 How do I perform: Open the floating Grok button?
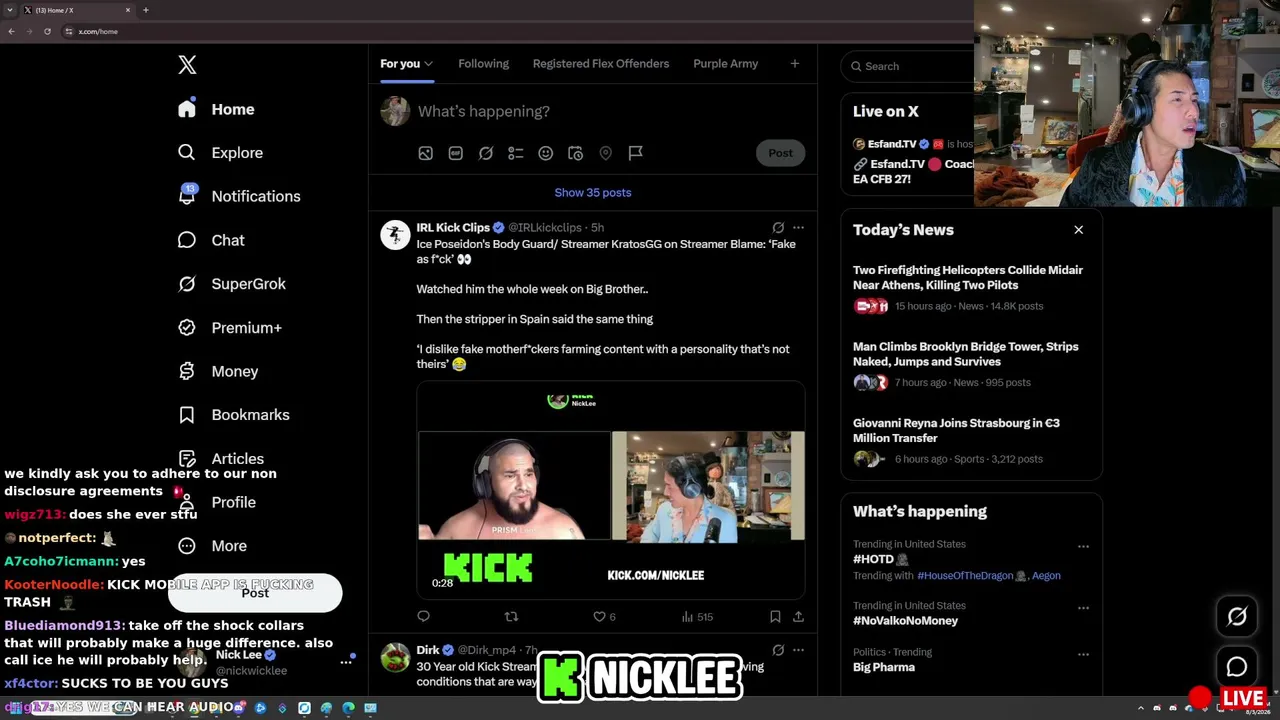(x=1237, y=617)
